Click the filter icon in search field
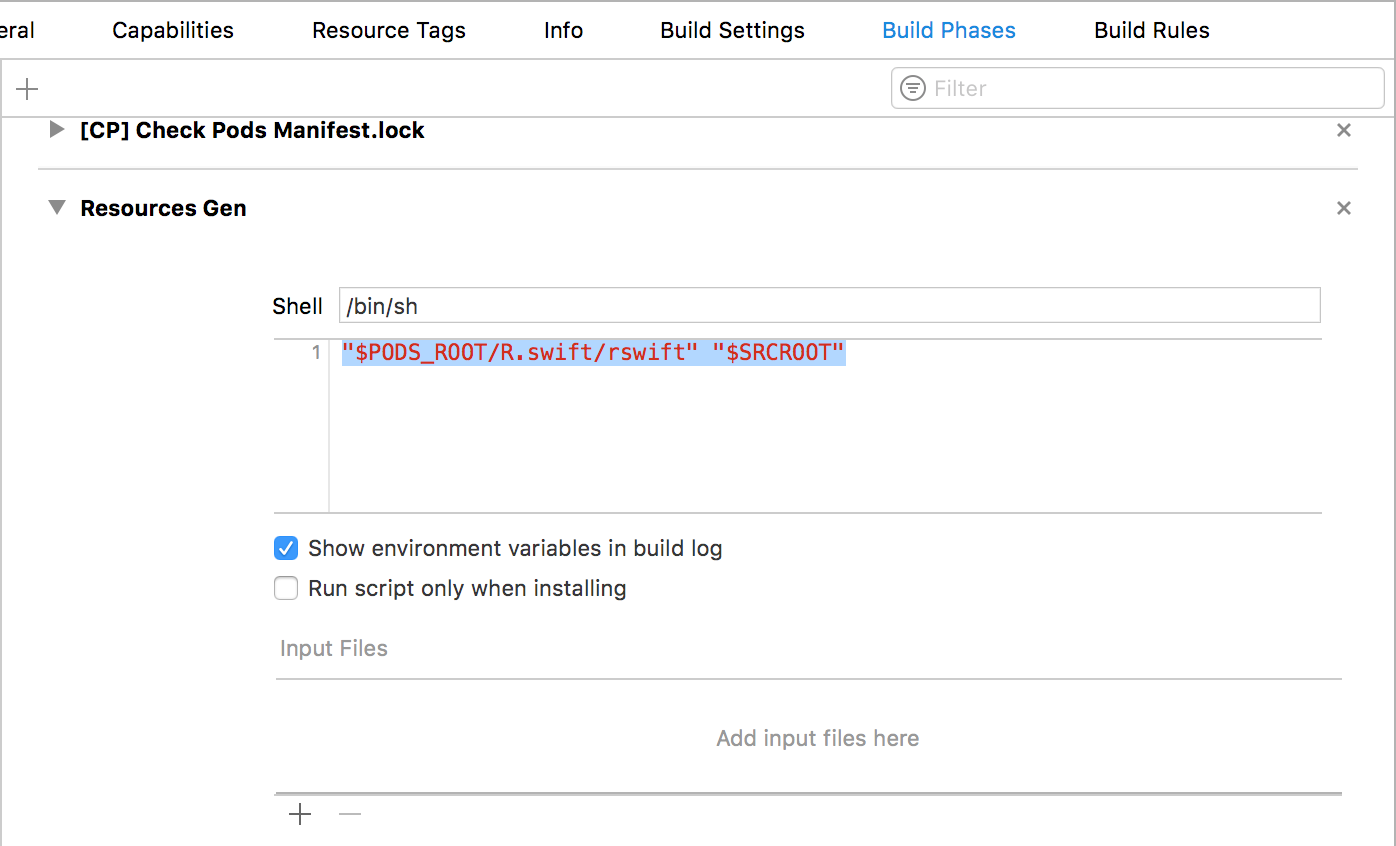The height and width of the screenshot is (846, 1396). 913,89
